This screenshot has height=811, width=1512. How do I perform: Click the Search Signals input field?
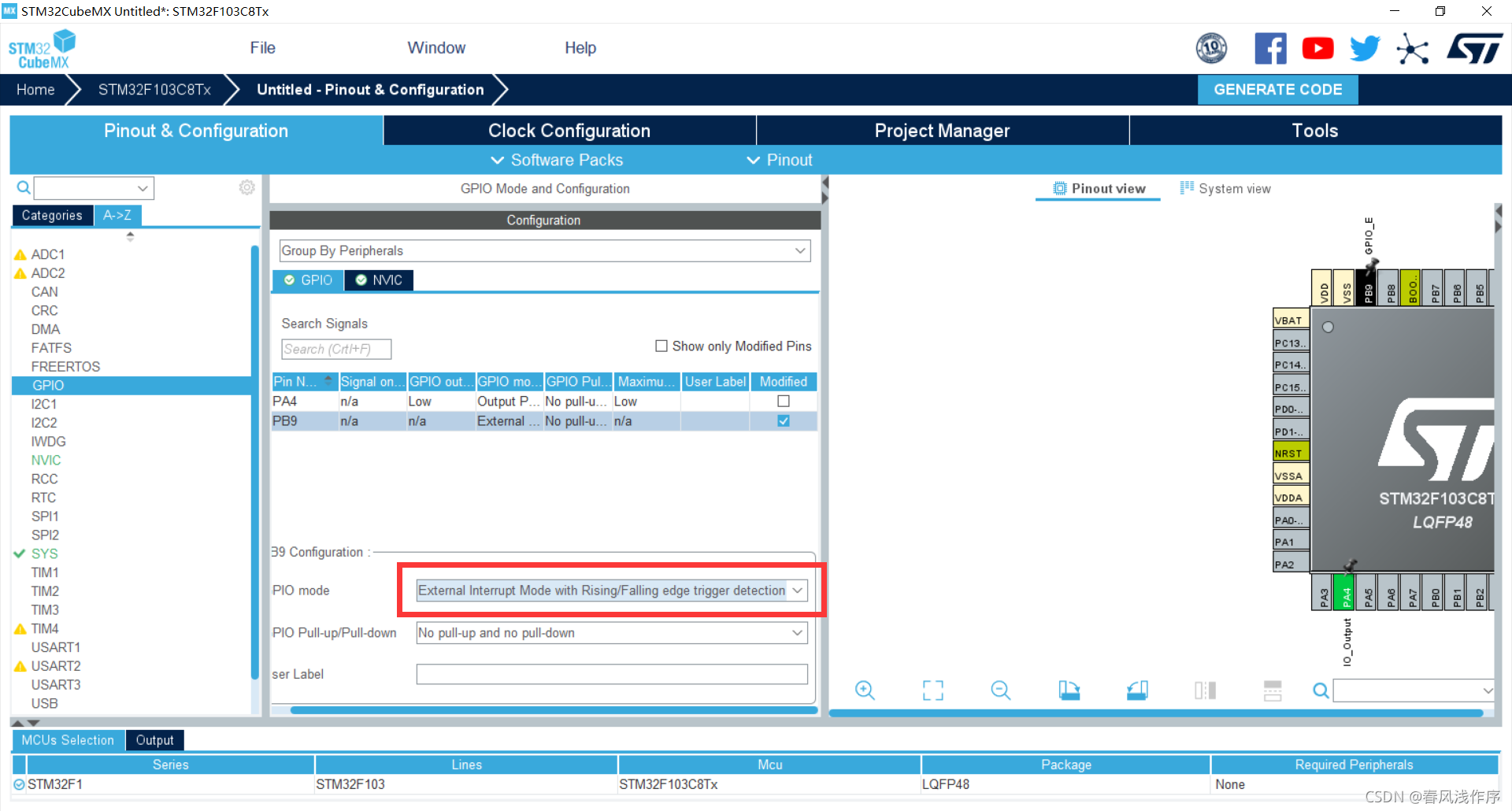[x=336, y=349]
